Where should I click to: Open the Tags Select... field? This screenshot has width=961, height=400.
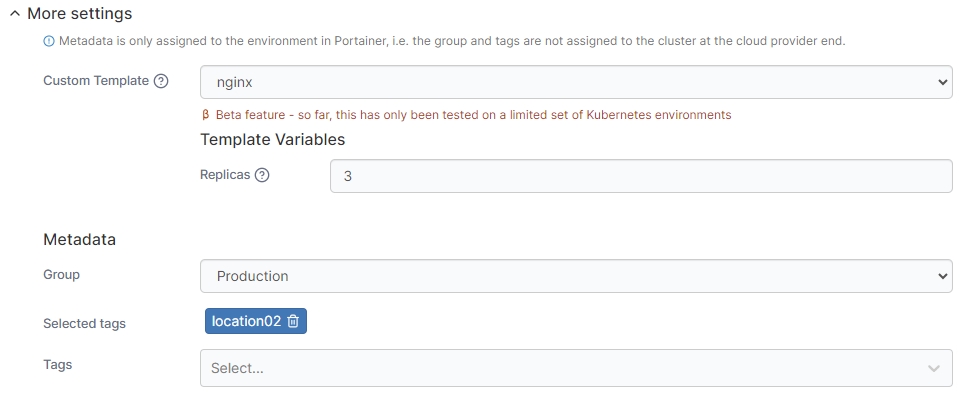pos(560,368)
